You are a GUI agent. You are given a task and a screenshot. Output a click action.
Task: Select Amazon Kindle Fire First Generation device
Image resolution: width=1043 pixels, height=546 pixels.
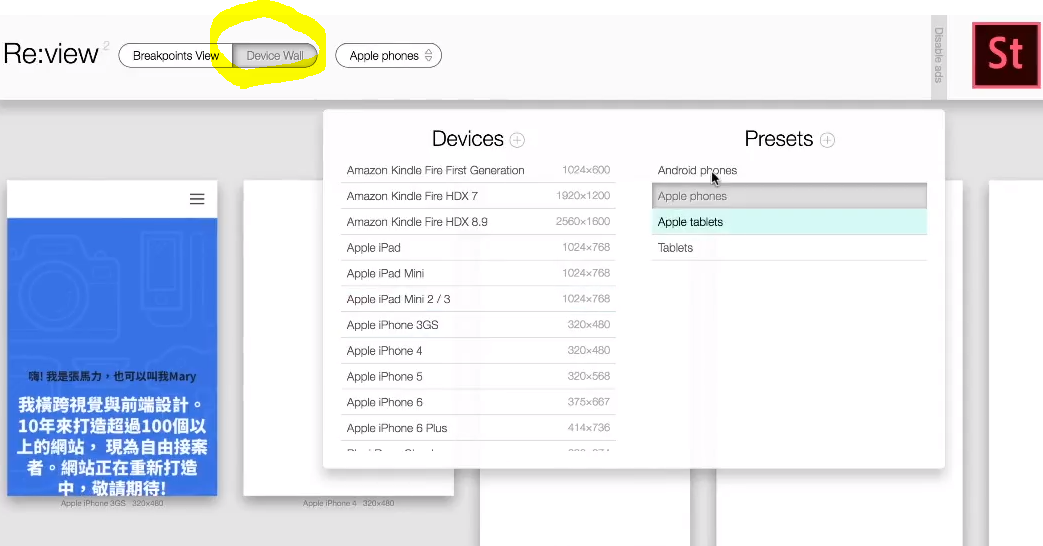pyautogui.click(x=478, y=170)
